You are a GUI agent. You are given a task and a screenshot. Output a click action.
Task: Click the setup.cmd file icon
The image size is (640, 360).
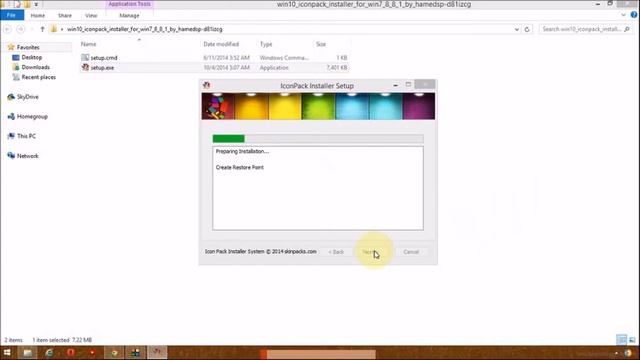coord(85,58)
